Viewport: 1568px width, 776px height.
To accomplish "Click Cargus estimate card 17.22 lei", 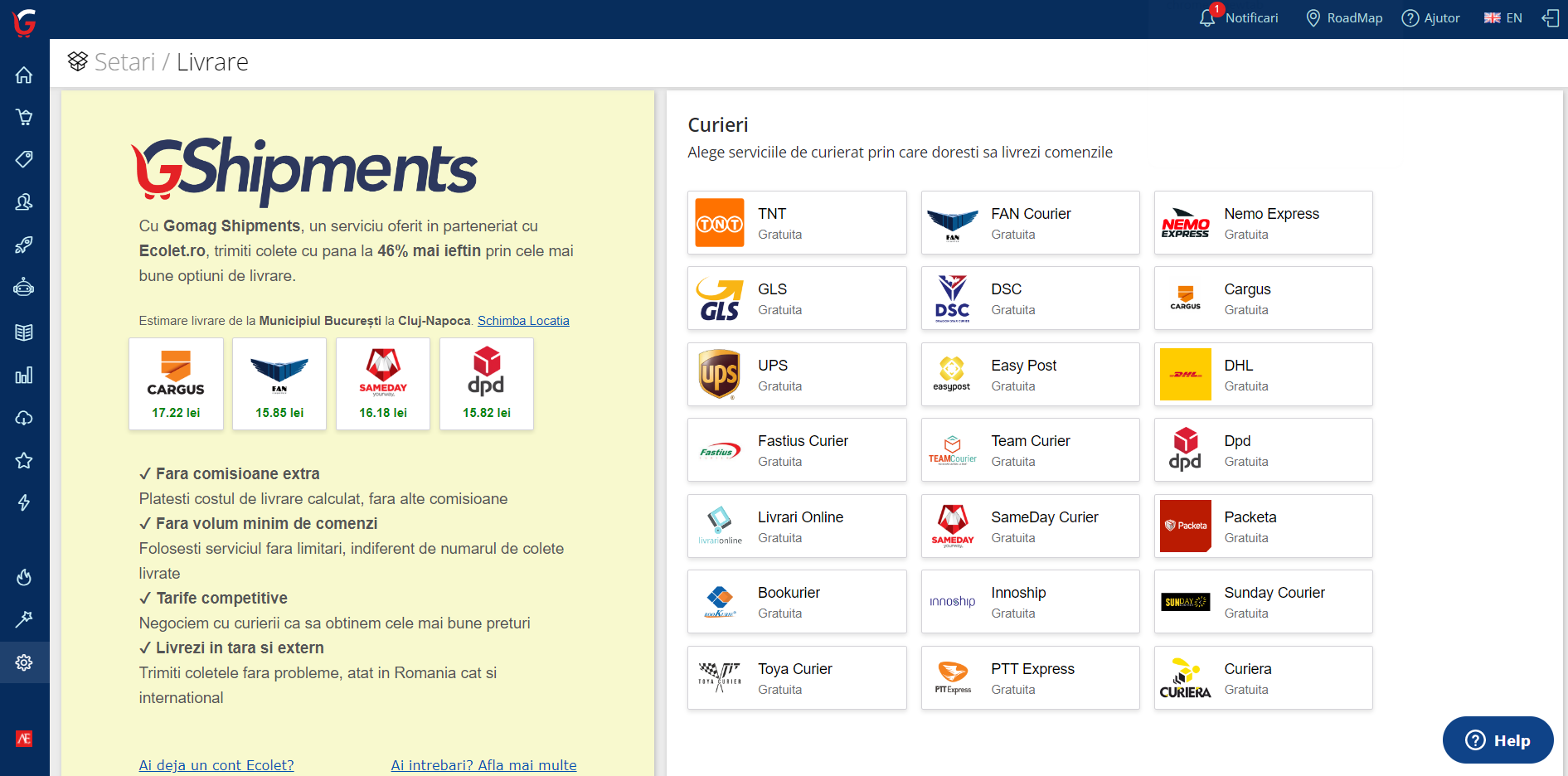I will tap(176, 384).
